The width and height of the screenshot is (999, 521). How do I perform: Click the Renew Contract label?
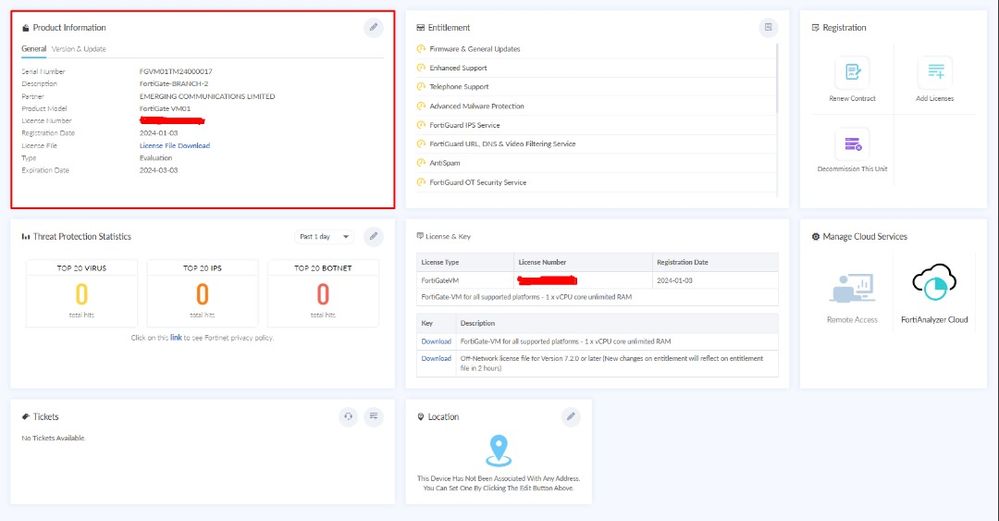click(x=852, y=99)
